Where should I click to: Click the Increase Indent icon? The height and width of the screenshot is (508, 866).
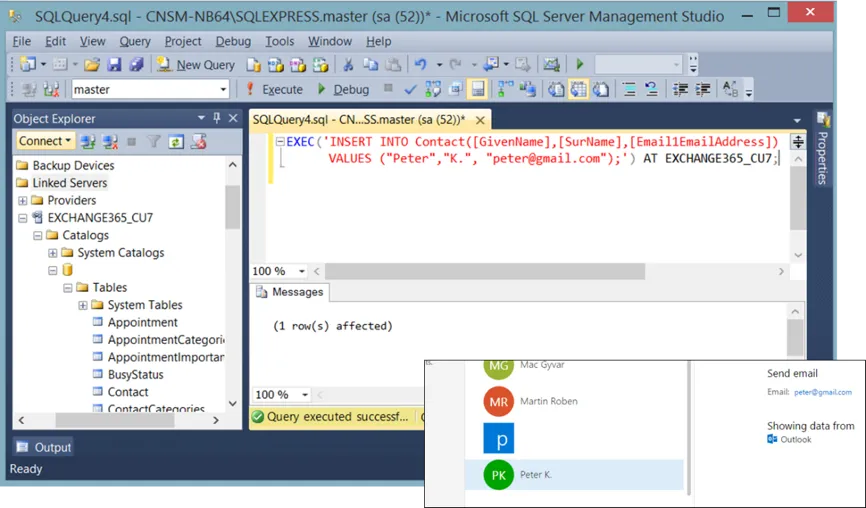[703, 89]
